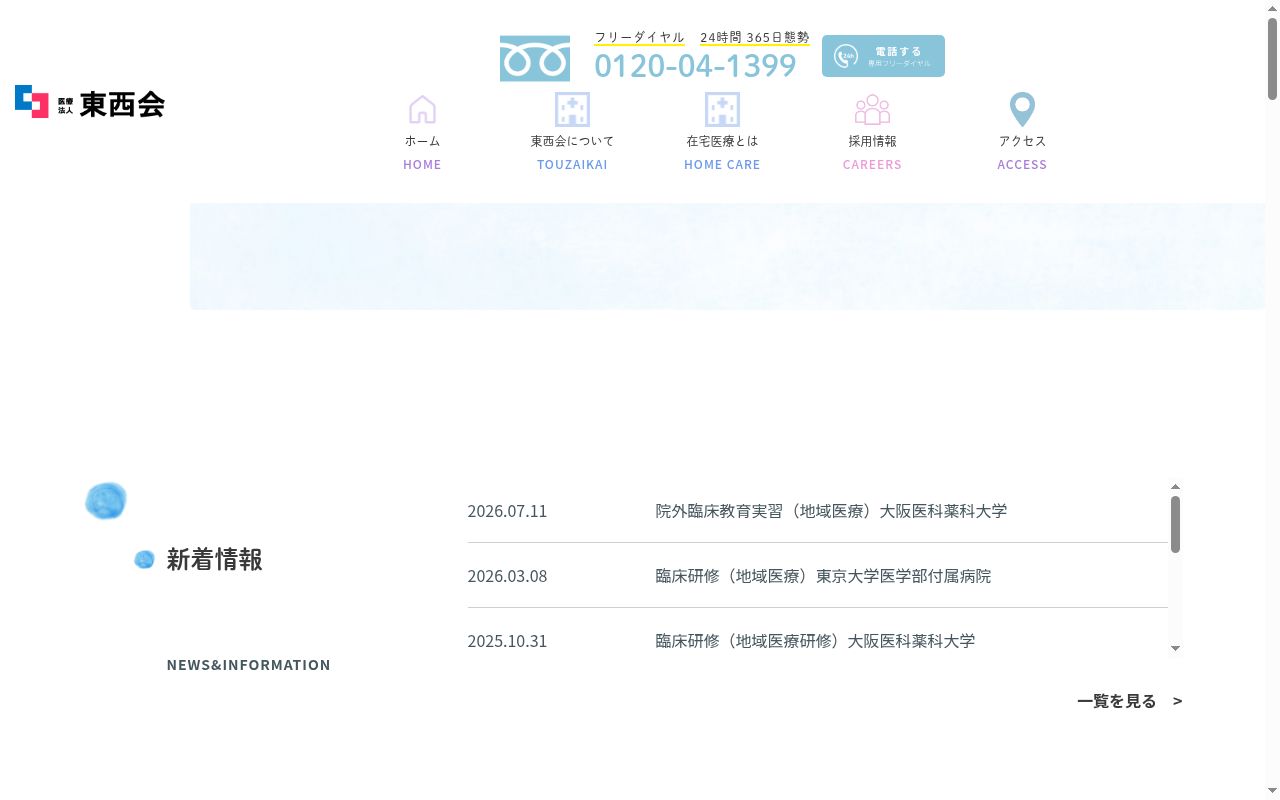Image resolution: width=1280 pixels, height=800 pixels.
Task: Click the page scrollbar down arrow
Action: coord(1272,792)
